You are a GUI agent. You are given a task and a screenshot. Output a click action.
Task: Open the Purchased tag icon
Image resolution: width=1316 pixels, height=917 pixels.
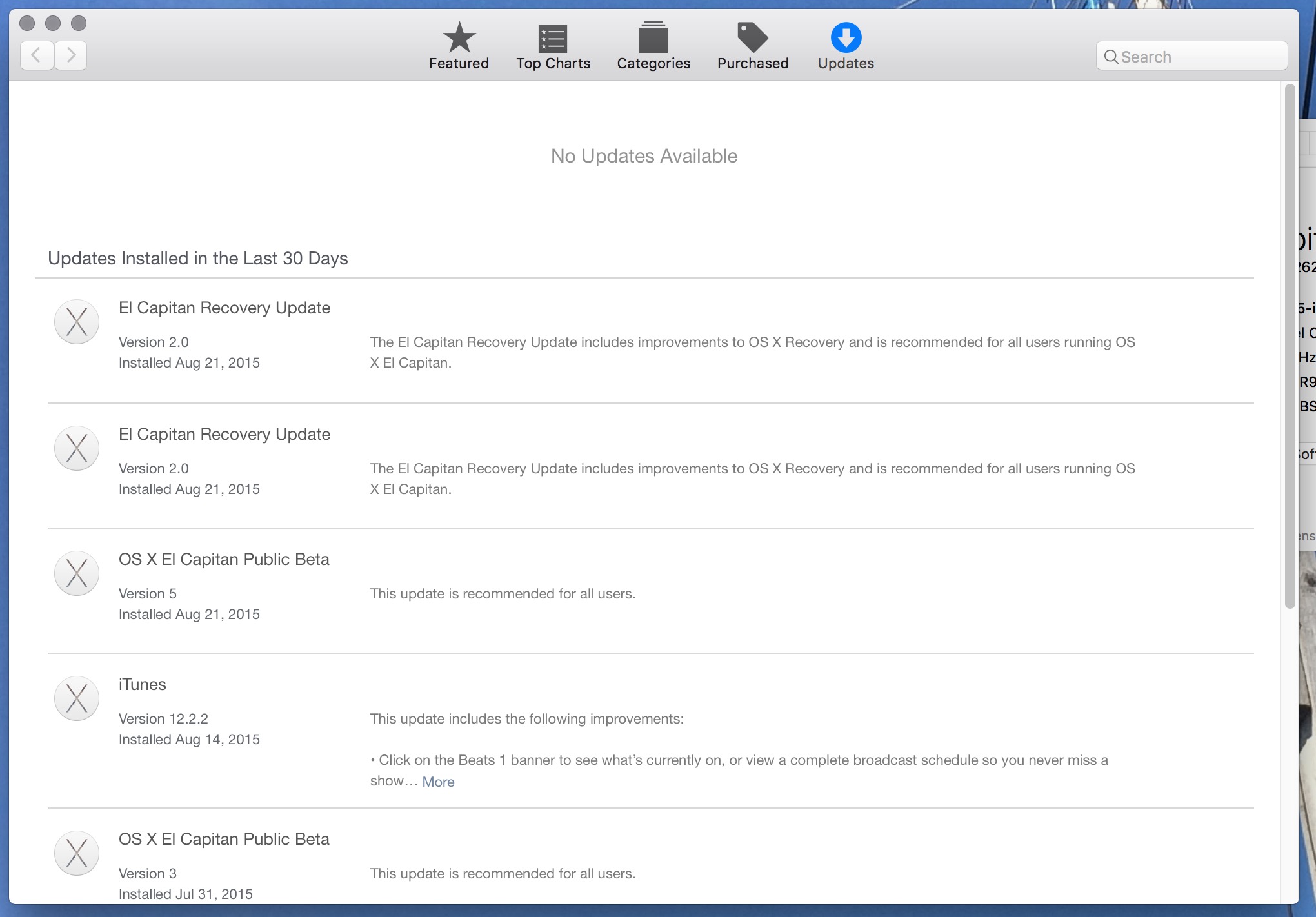tap(752, 37)
